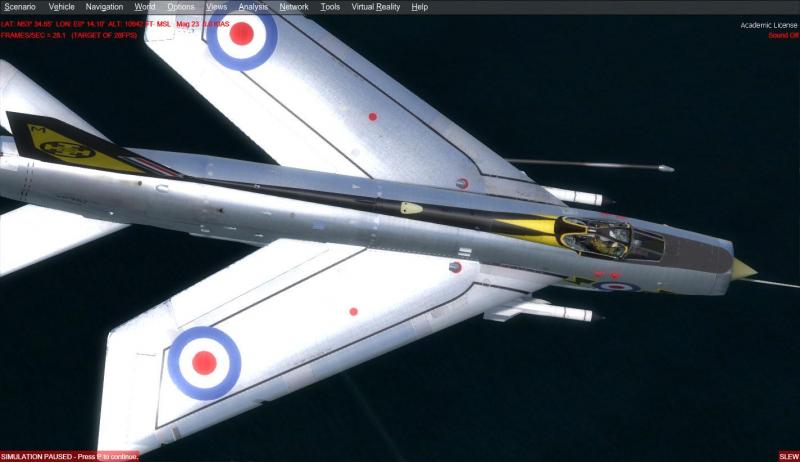Open the Scenario menu
Screen dimensions: 800x462
click(x=20, y=7)
